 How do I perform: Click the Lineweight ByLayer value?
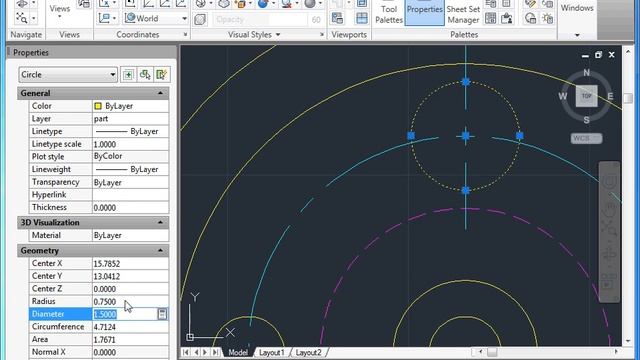tap(130, 169)
